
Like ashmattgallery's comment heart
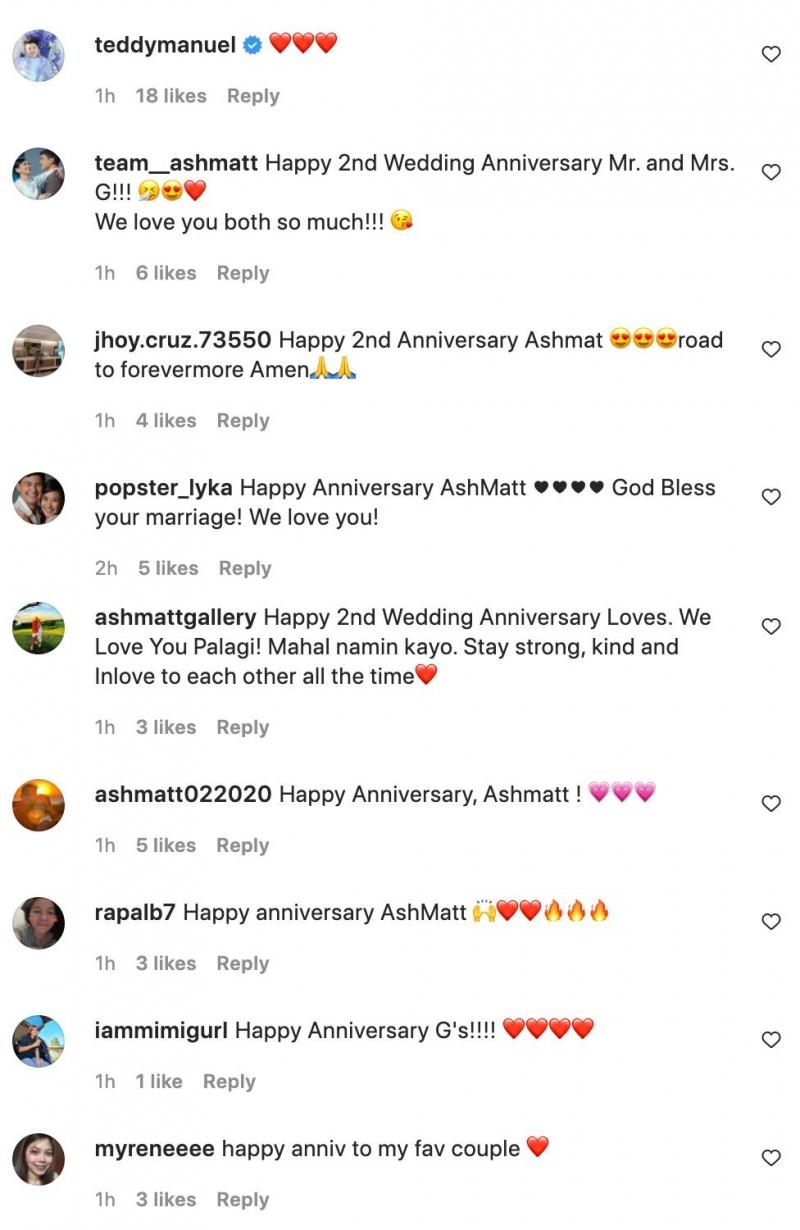click(x=771, y=626)
